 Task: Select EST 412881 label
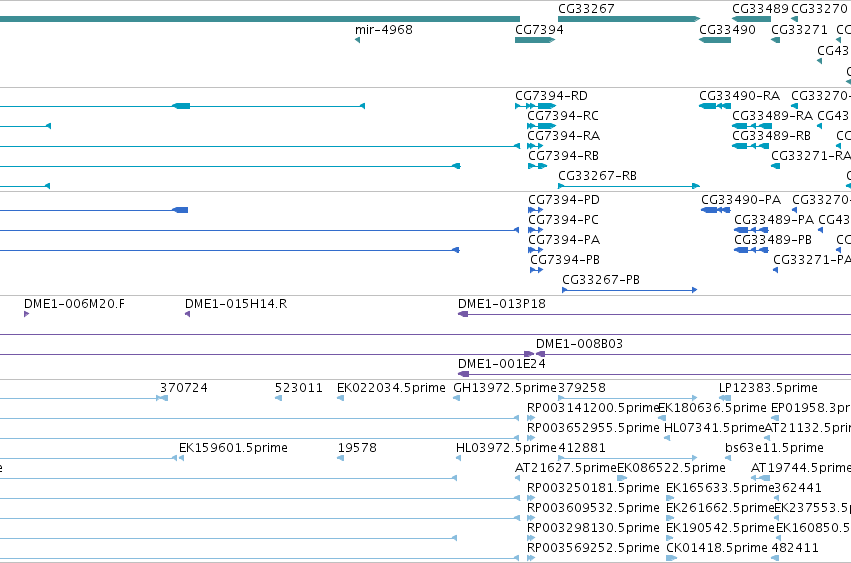[582, 448]
